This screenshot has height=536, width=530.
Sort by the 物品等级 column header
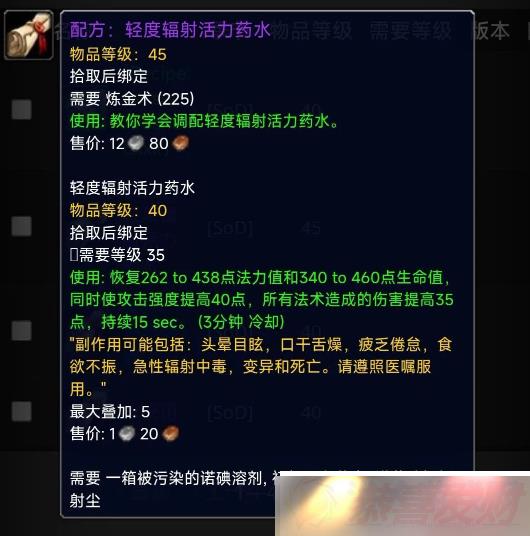pos(311,30)
